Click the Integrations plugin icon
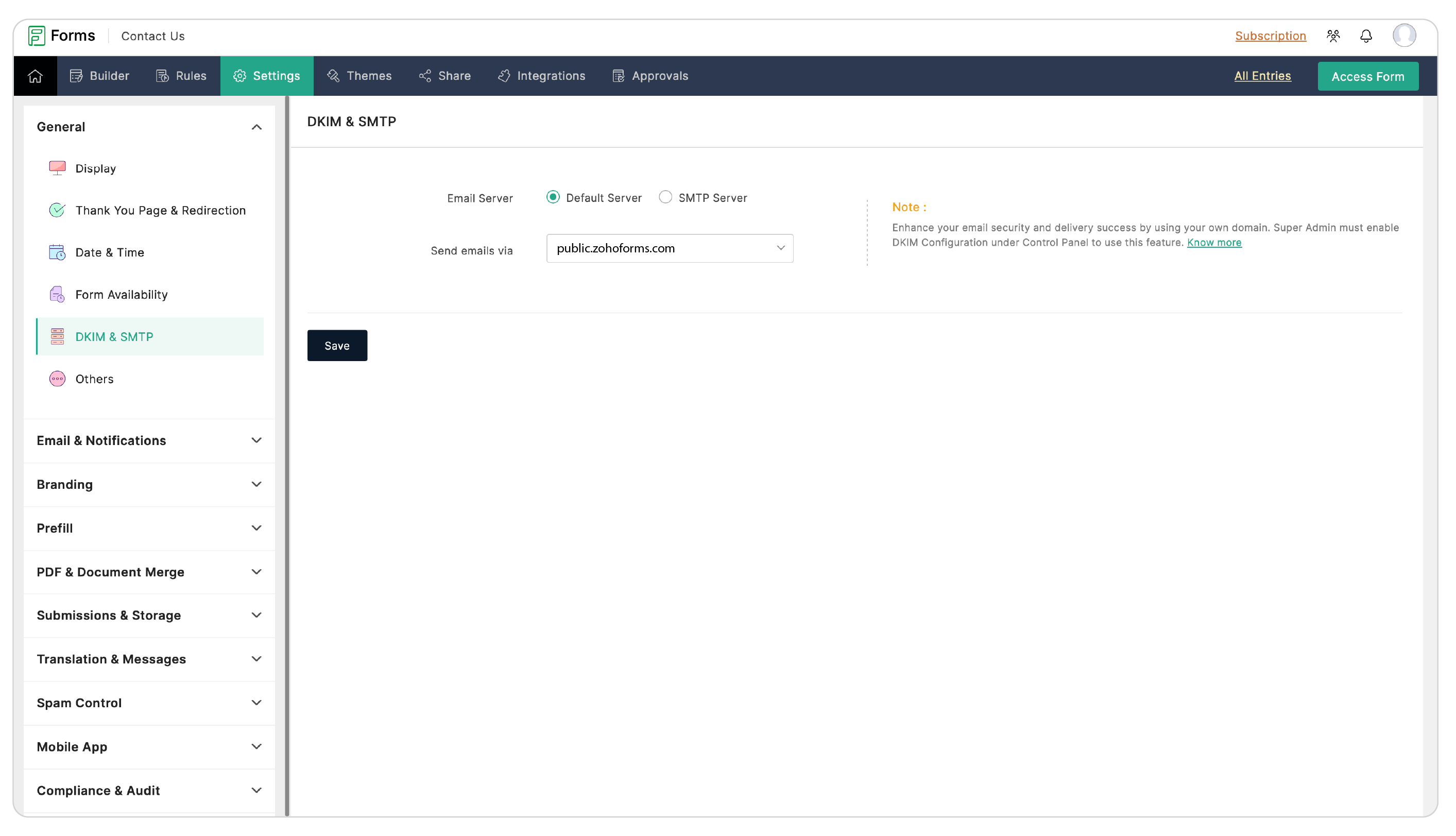The image size is (1456, 836). point(504,76)
